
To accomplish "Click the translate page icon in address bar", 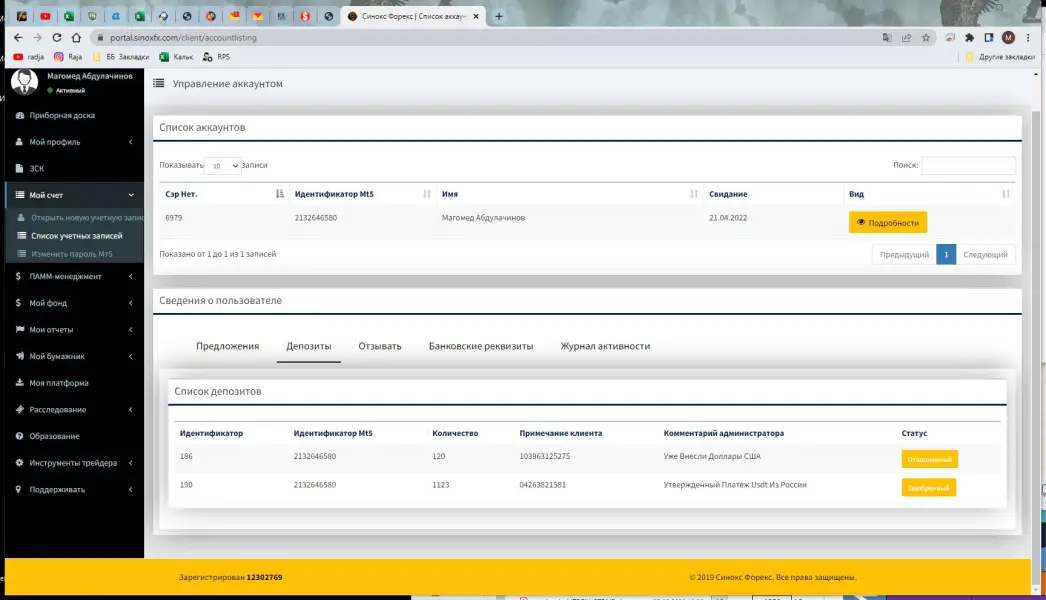I will pyautogui.click(x=886, y=38).
